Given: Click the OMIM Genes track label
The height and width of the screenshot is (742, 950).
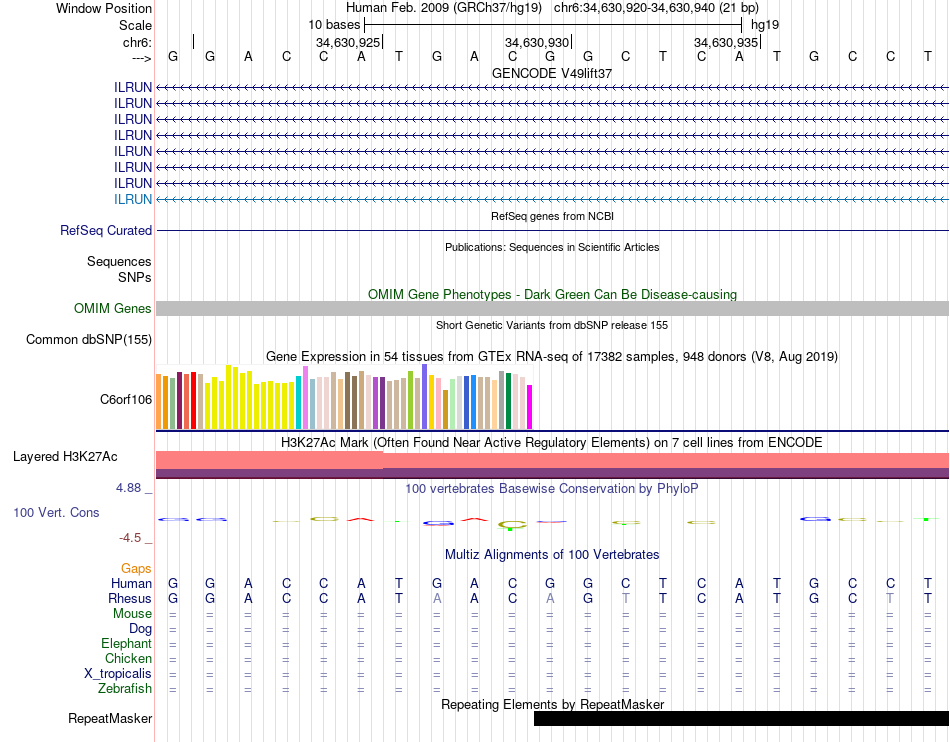Looking at the screenshot, I should click(112, 308).
